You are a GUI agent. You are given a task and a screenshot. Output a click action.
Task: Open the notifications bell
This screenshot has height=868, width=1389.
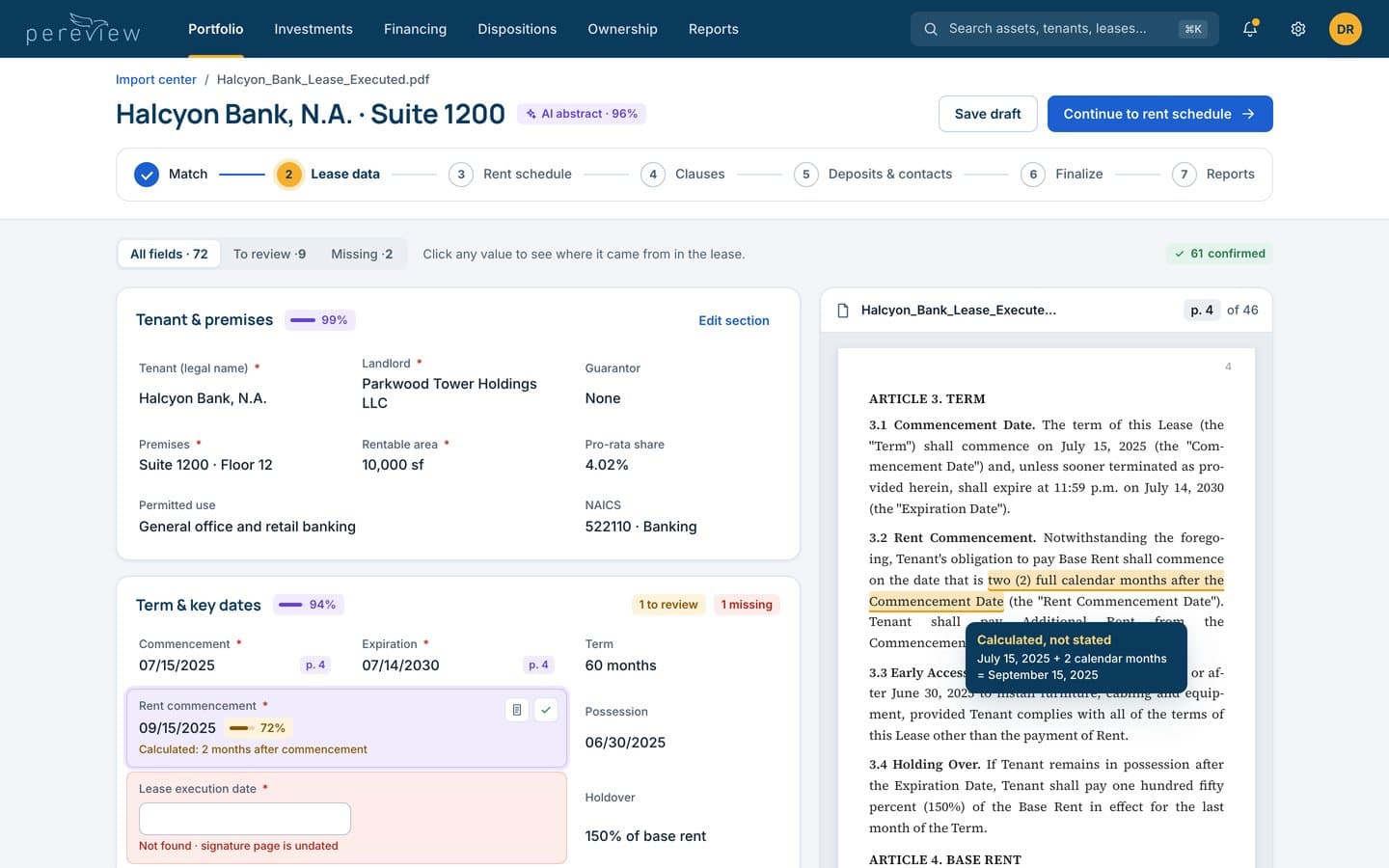tap(1250, 29)
